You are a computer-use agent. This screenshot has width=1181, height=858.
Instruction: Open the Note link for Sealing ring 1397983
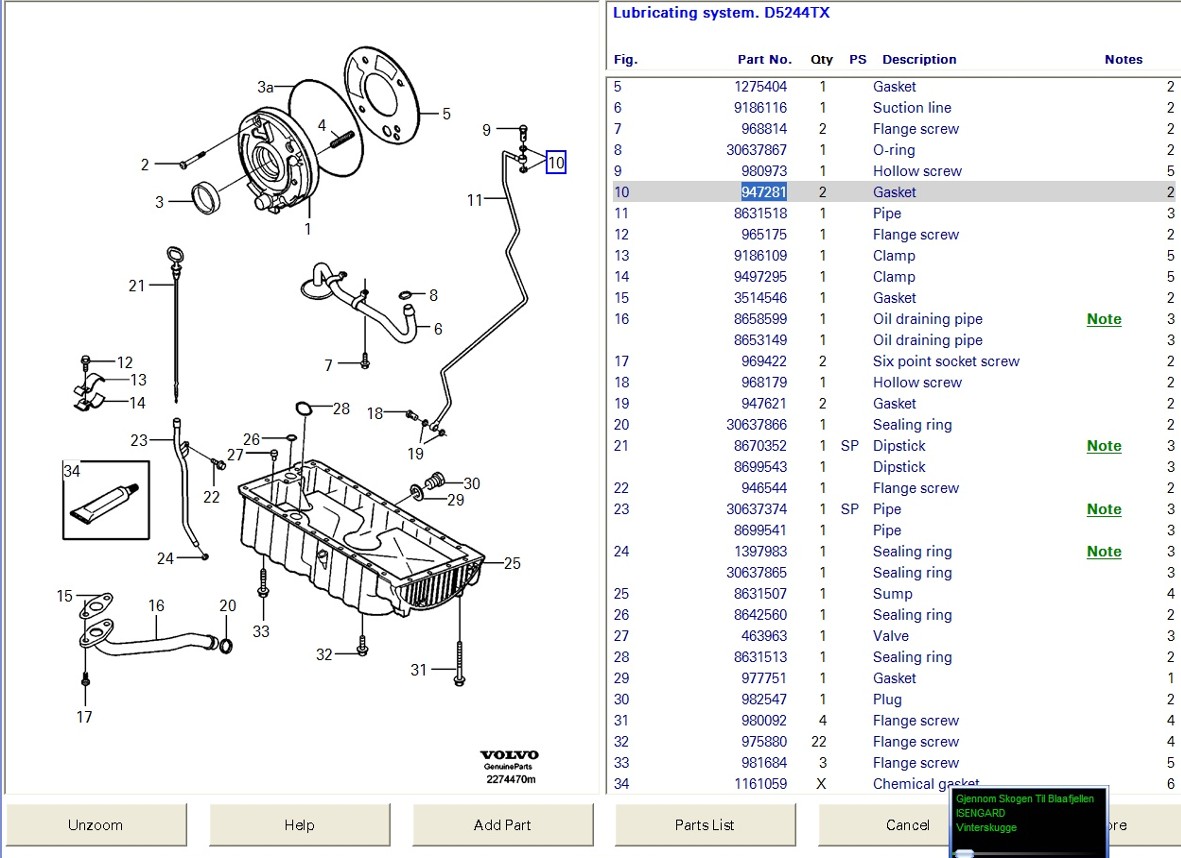(1103, 551)
